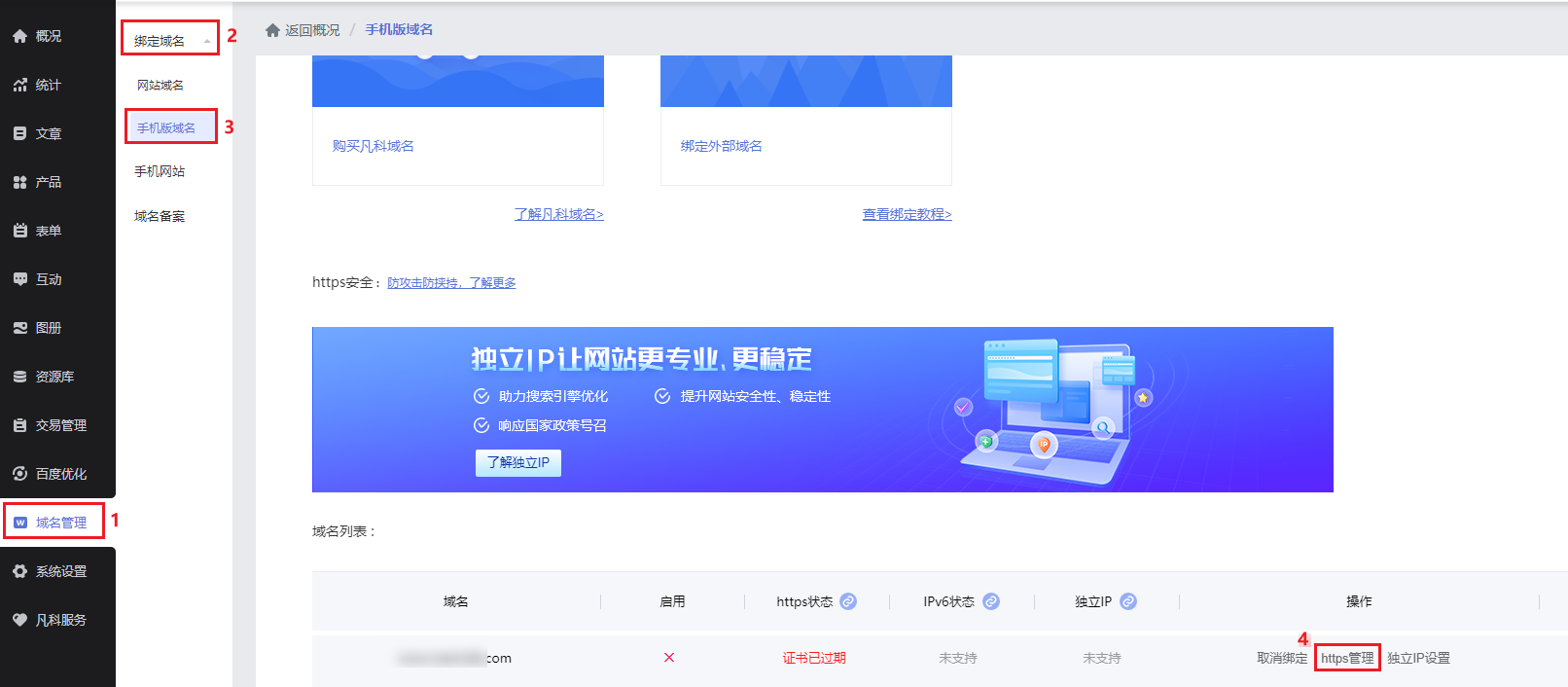Click the red X under 启用 column
Viewport: 1568px width, 687px height.
point(669,658)
